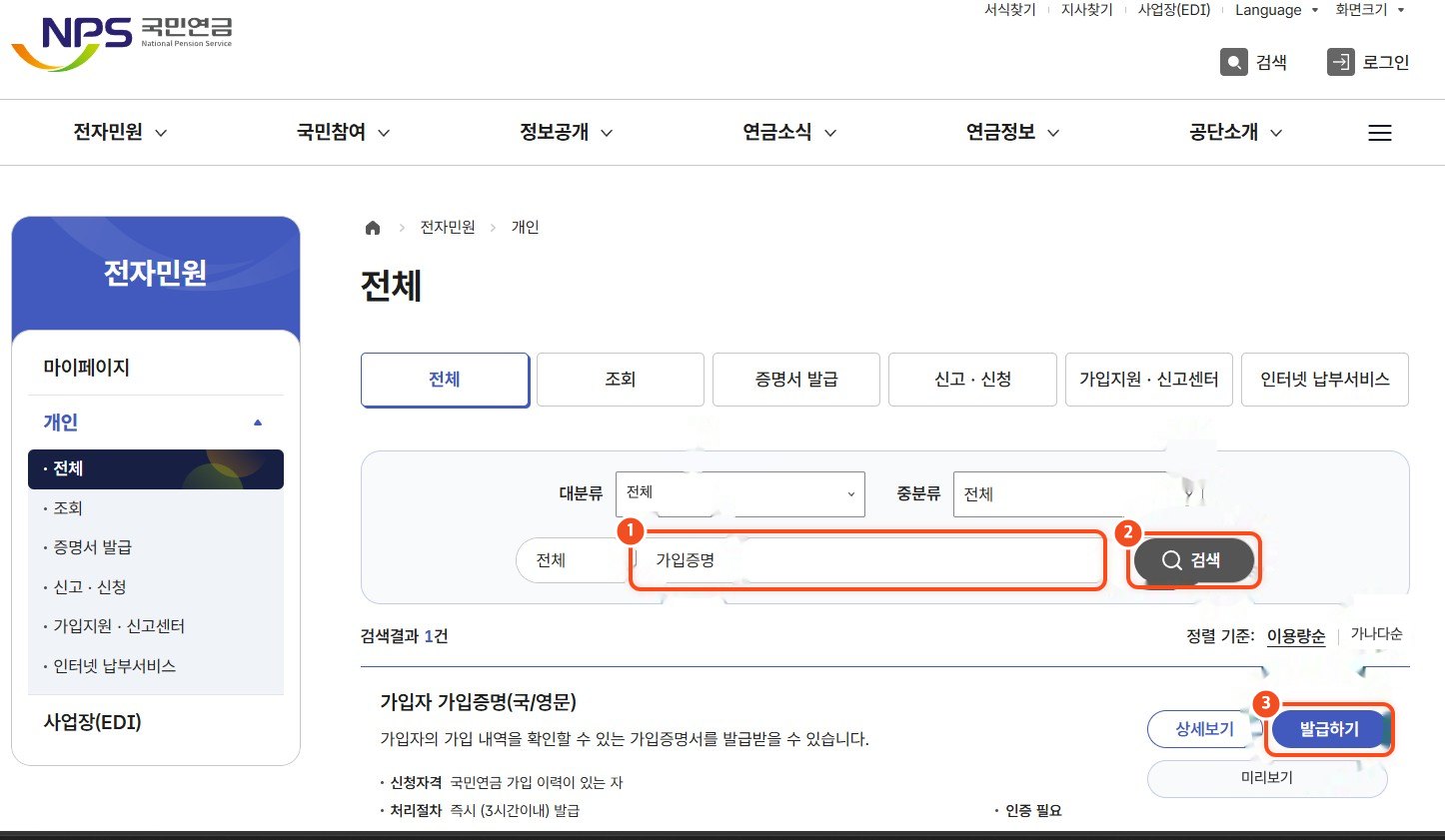Viewport: 1445px width, 840px height.
Task: Open the 화면크기 dropdown
Action: tap(1370, 10)
